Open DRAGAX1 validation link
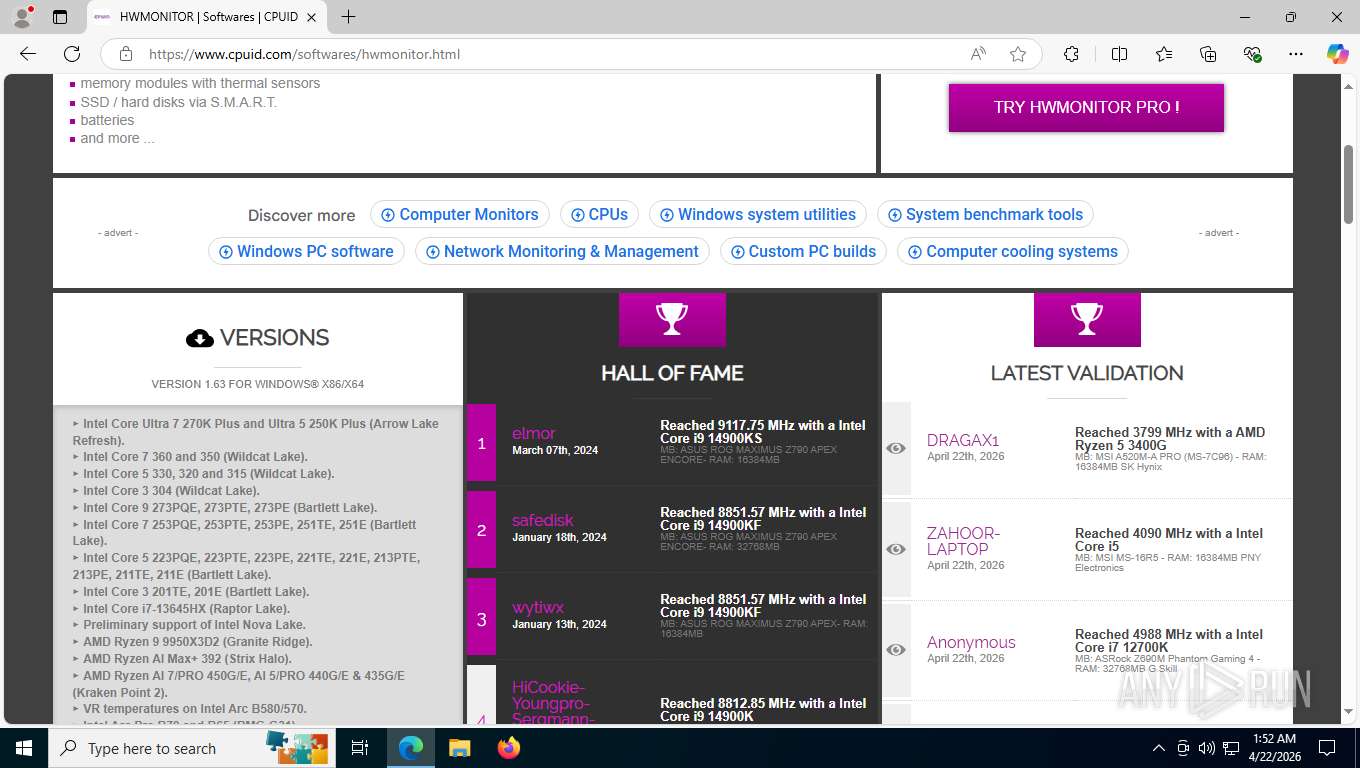Viewport: 1360px width, 768px height. pyautogui.click(x=963, y=440)
